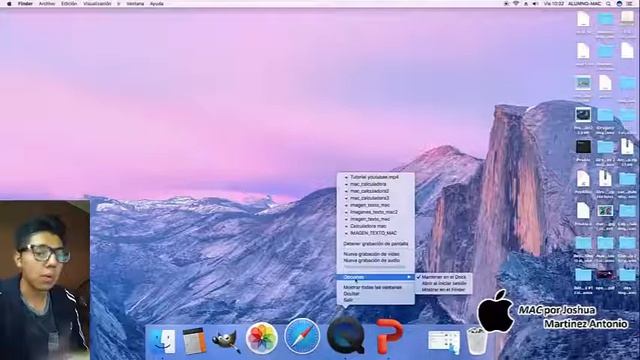Open the documents stack beside the Trash
The height and width of the screenshot is (360, 640).
444,342
